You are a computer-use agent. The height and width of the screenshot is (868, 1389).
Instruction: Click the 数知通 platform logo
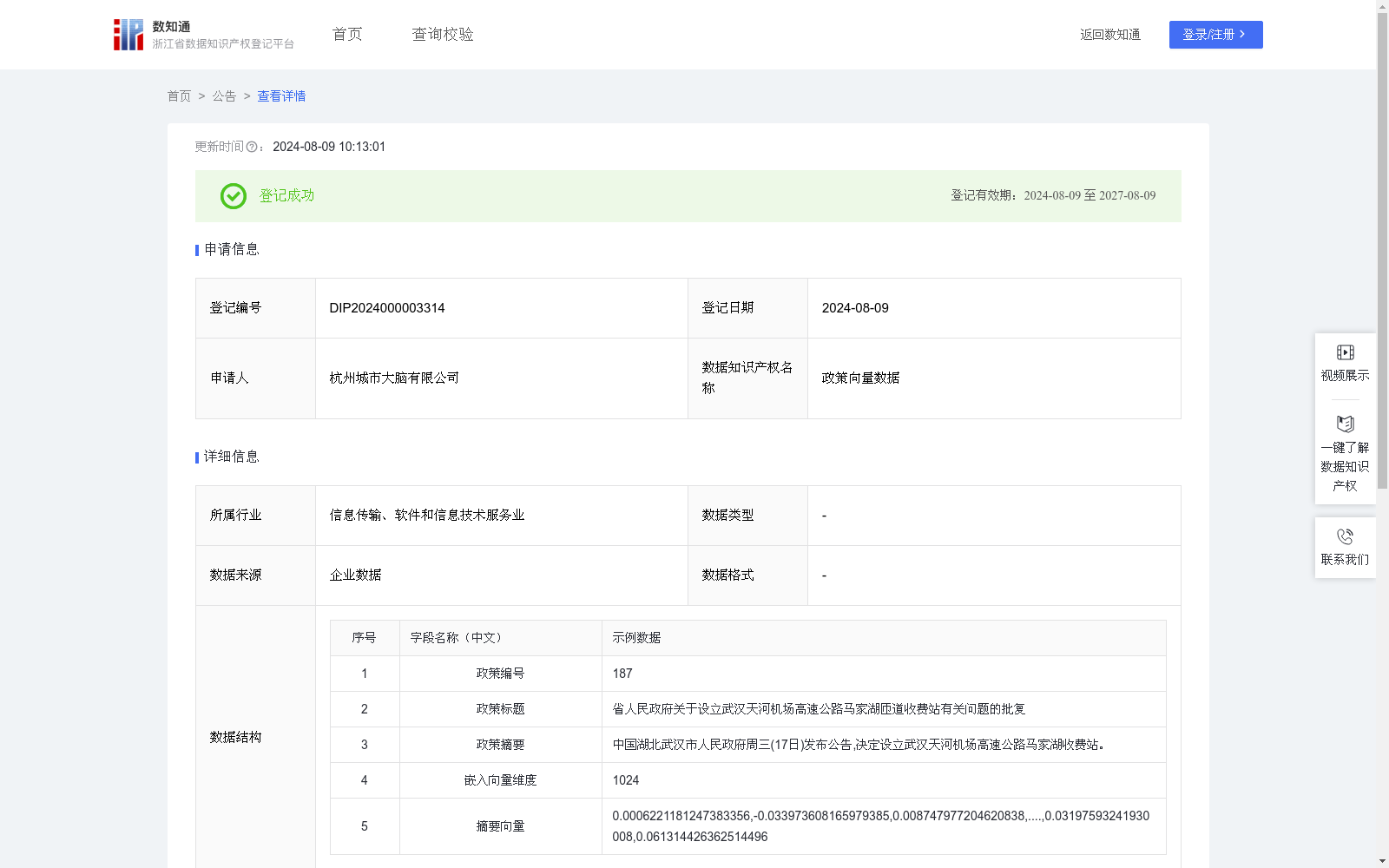coord(203,35)
